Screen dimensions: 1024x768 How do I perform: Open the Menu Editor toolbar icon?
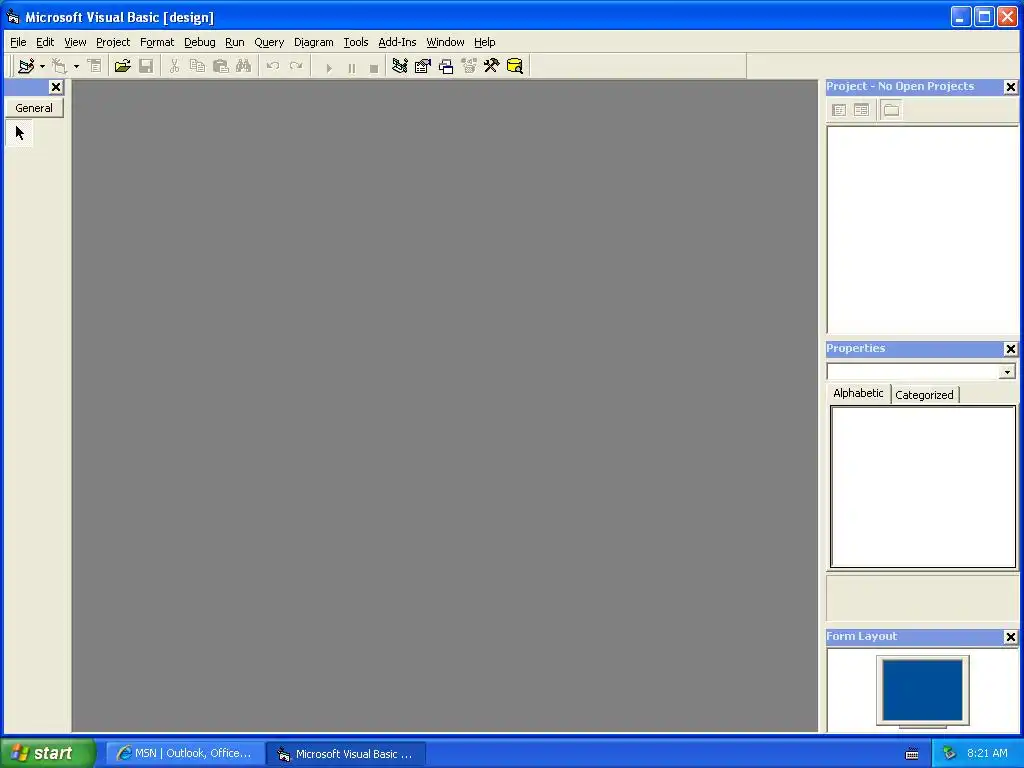(95, 66)
